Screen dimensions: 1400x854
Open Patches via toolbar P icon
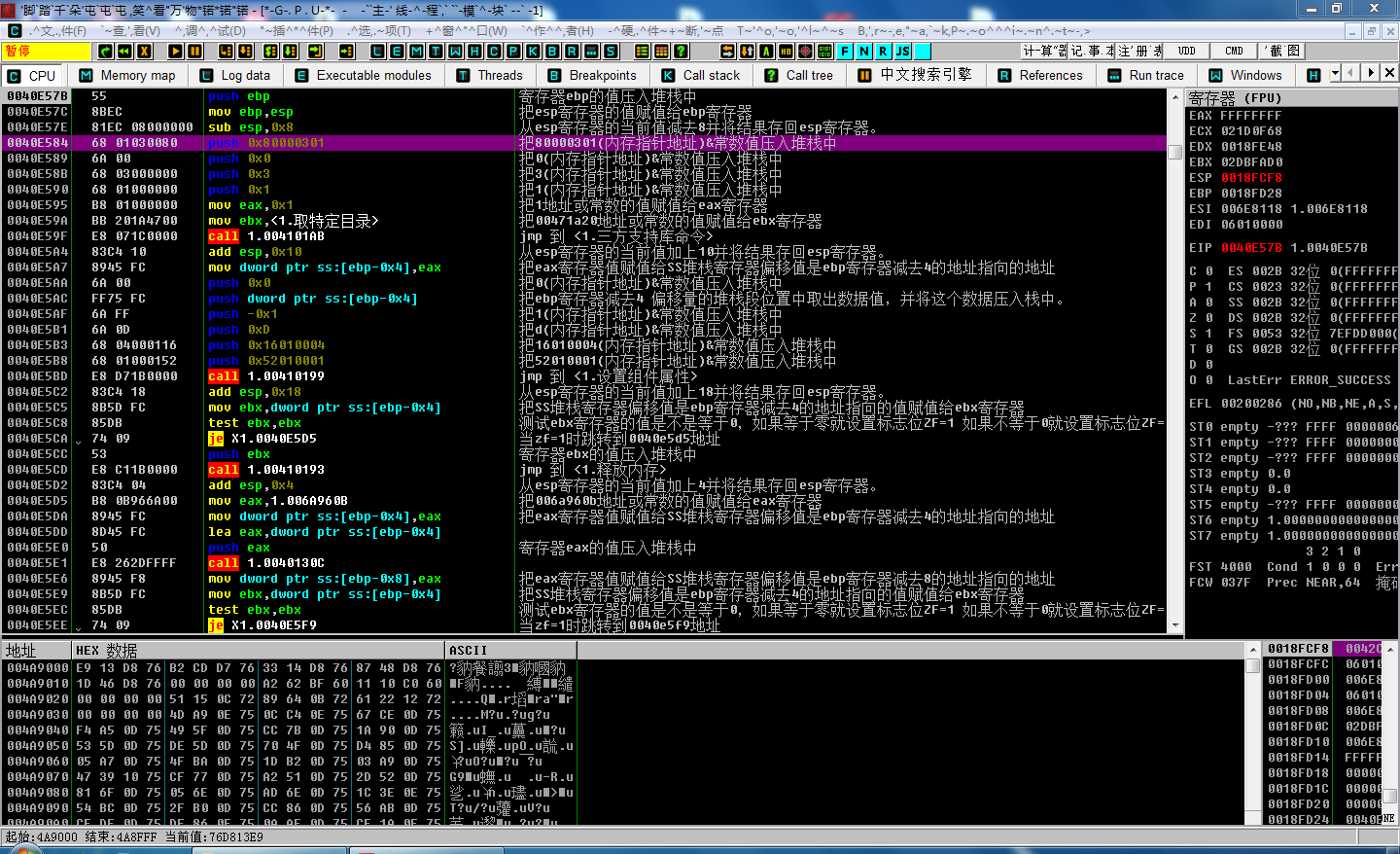coord(513,51)
